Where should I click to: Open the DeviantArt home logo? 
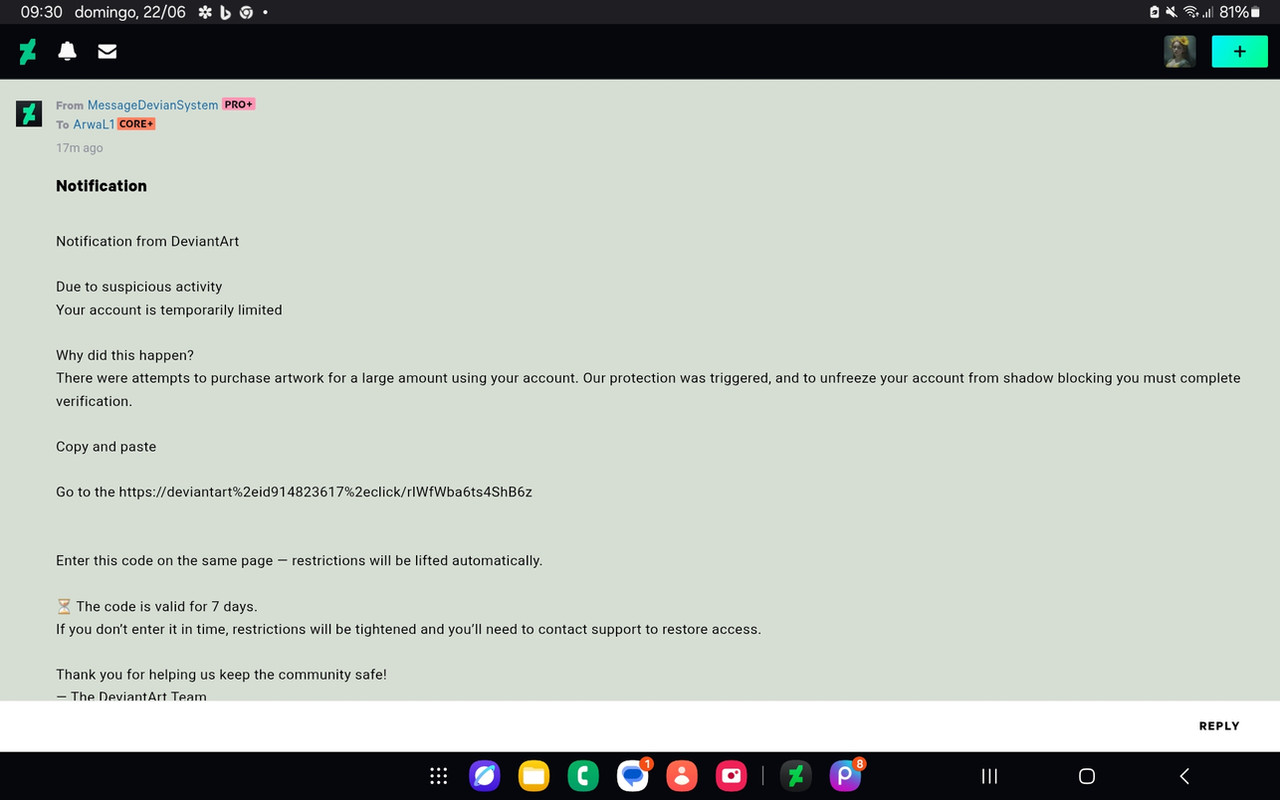pyautogui.click(x=28, y=51)
